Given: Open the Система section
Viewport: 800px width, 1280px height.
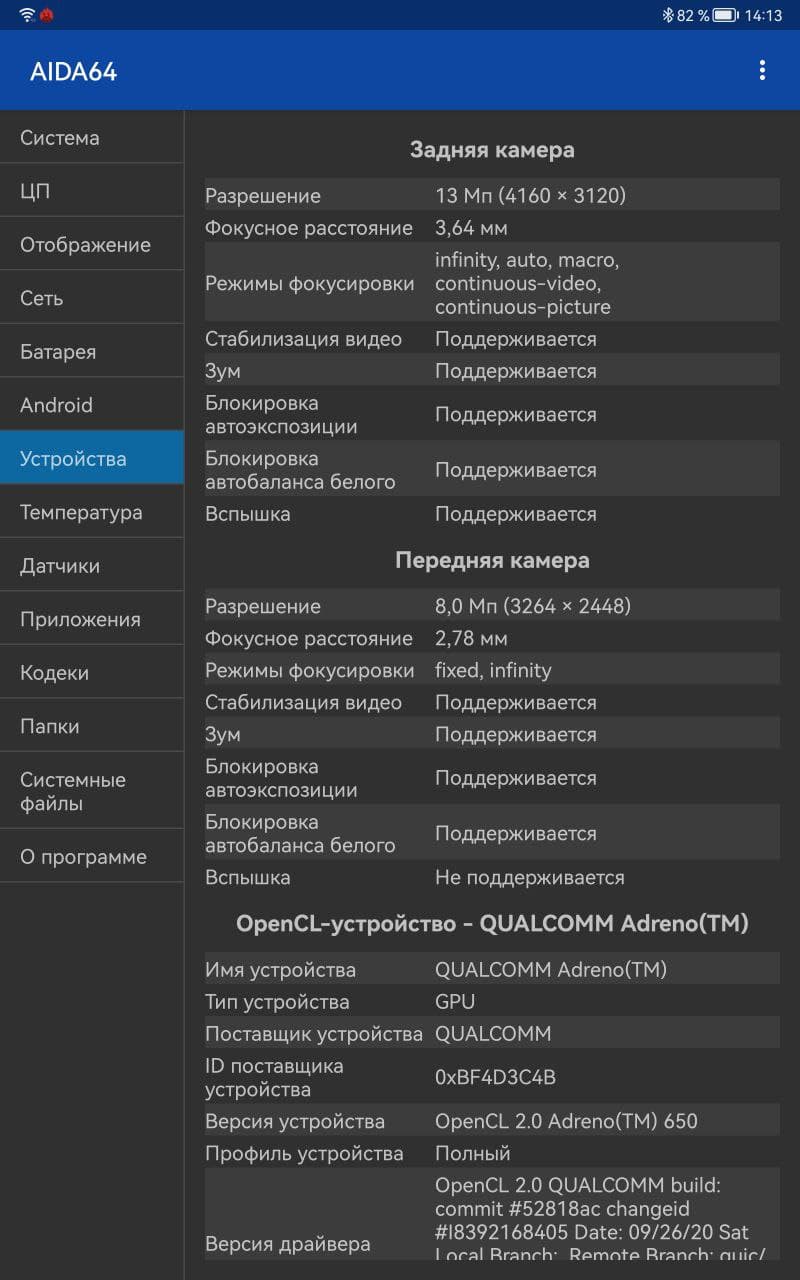Looking at the screenshot, I should [x=92, y=138].
